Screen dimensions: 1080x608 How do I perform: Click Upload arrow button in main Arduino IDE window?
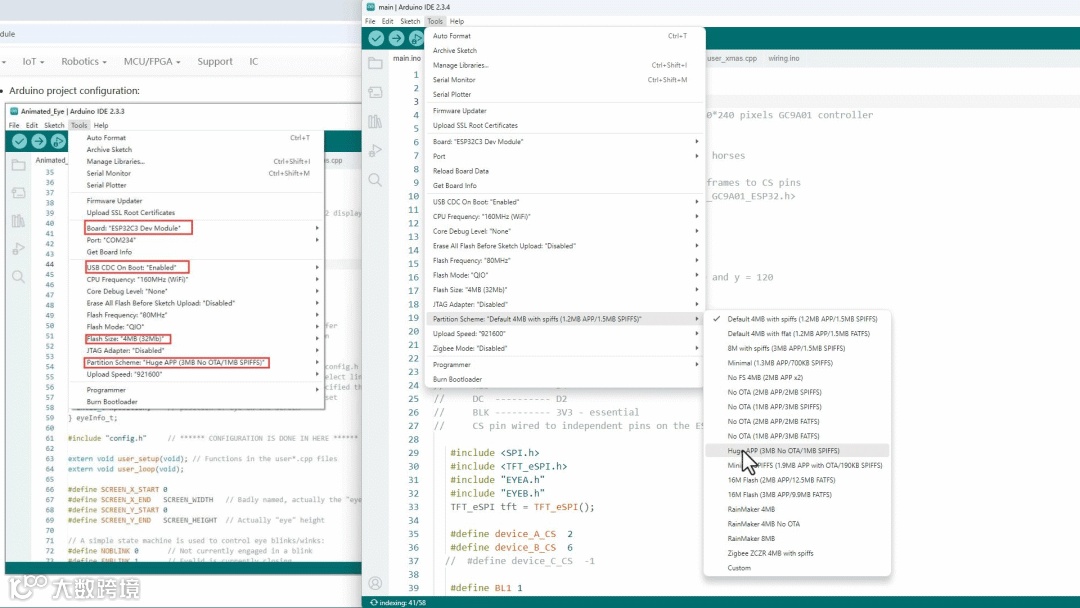click(x=396, y=38)
